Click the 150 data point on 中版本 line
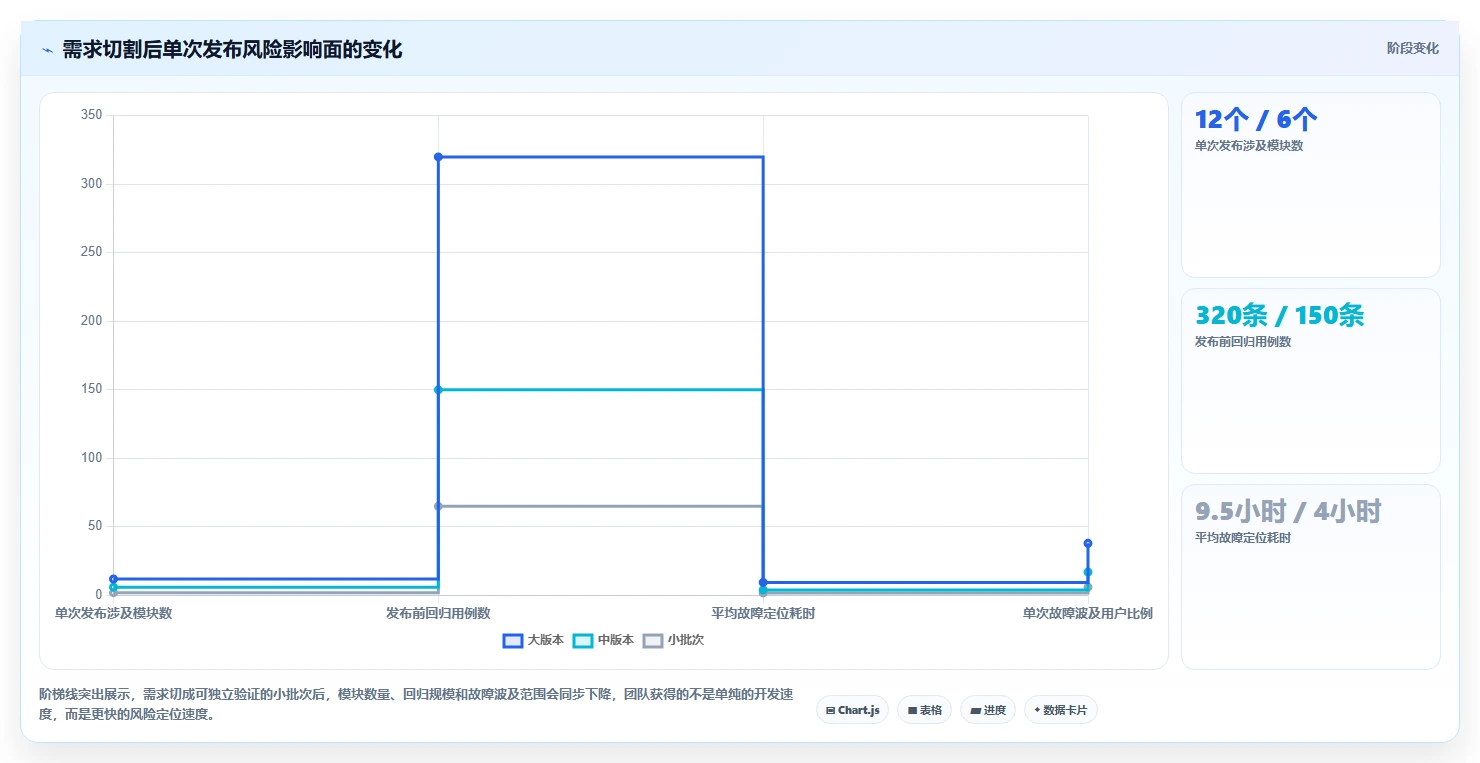The height and width of the screenshot is (763, 1480). point(438,390)
